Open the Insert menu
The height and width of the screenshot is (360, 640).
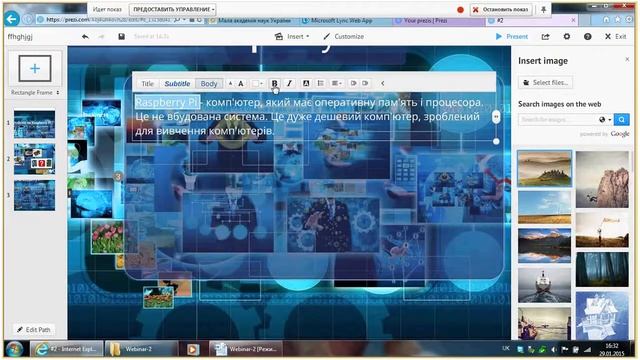click(x=292, y=37)
